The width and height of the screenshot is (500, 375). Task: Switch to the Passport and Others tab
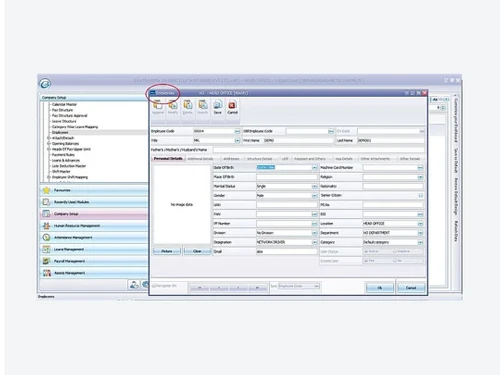pos(310,159)
